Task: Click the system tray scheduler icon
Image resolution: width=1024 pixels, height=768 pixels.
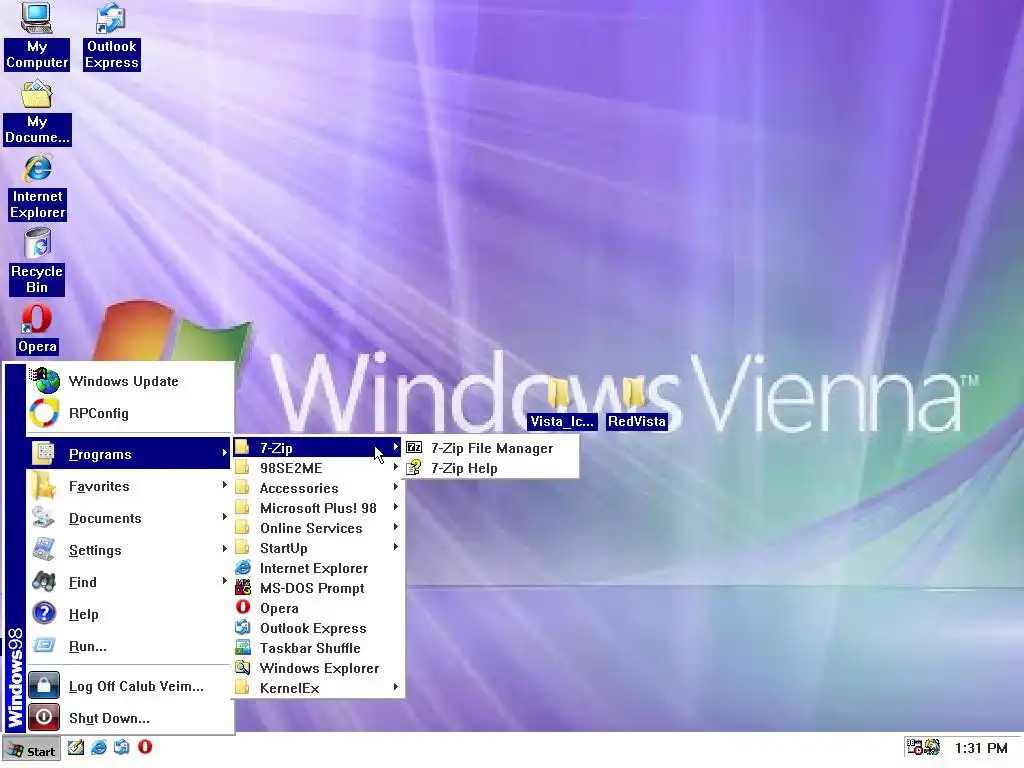Action: pyautogui.click(x=914, y=747)
